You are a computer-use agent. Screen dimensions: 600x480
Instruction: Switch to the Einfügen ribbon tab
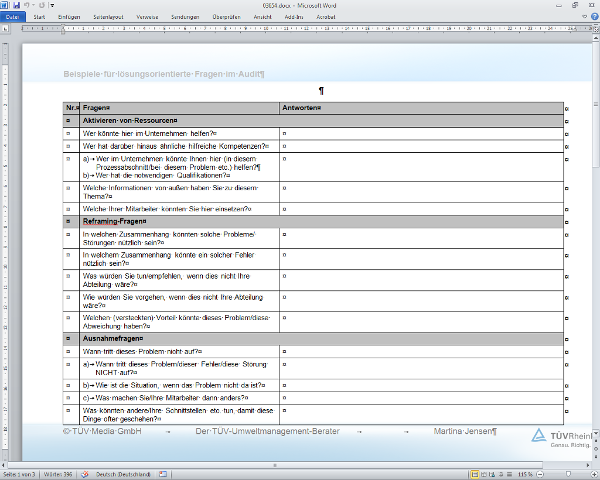(x=69, y=17)
